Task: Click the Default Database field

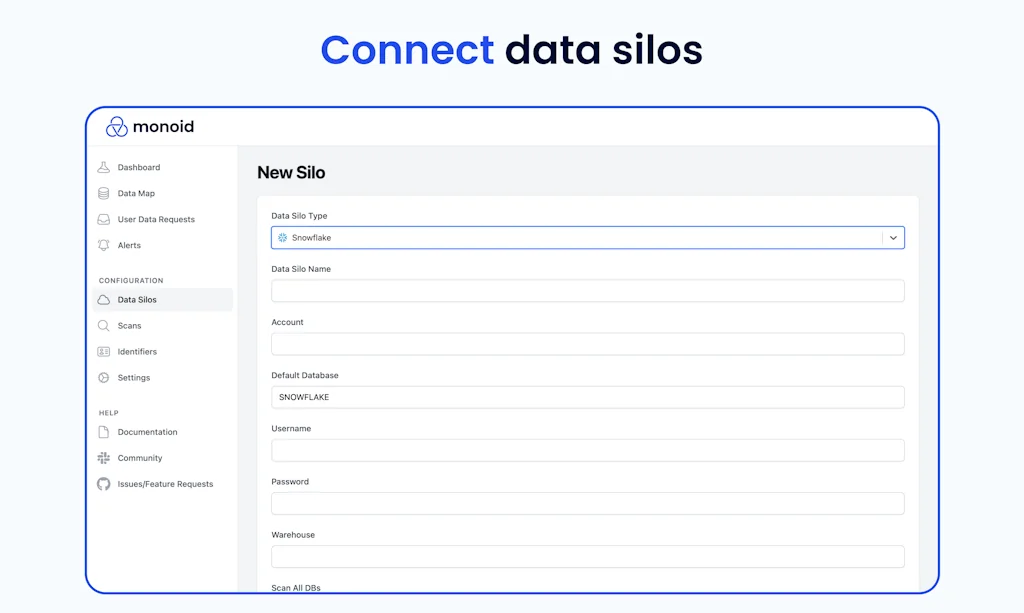Action: (587, 397)
